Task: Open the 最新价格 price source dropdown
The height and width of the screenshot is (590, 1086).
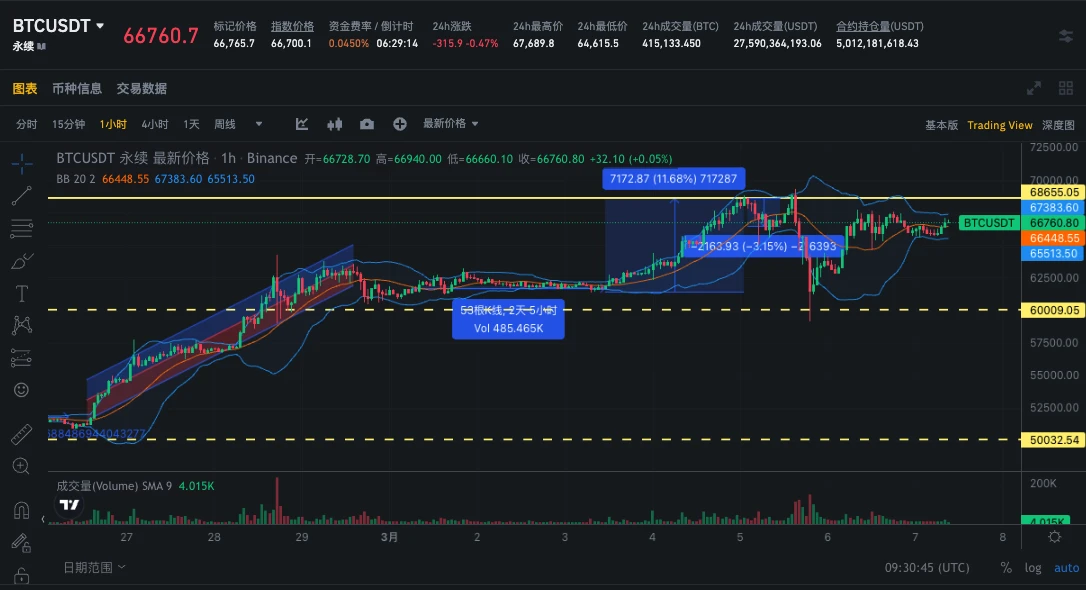Action: (x=451, y=123)
